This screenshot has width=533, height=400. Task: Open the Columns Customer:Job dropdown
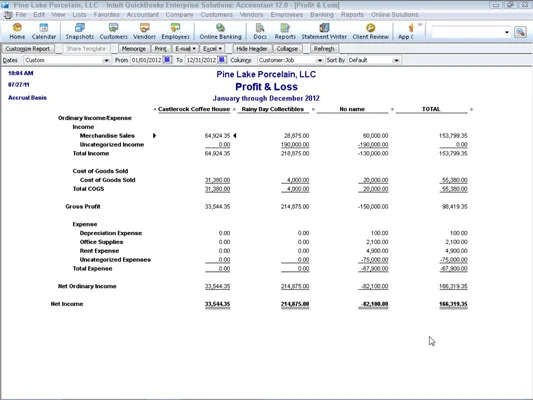click(x=320, y=60)
